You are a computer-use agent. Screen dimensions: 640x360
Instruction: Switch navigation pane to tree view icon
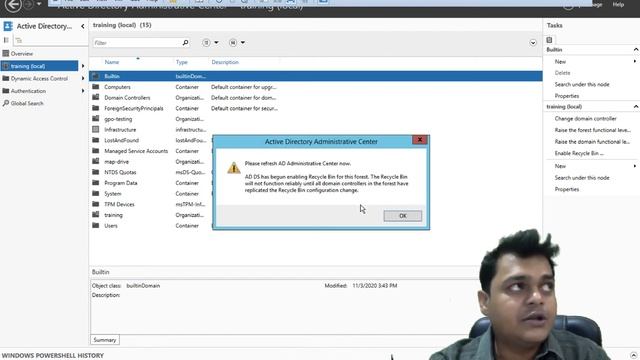[19, 40]
